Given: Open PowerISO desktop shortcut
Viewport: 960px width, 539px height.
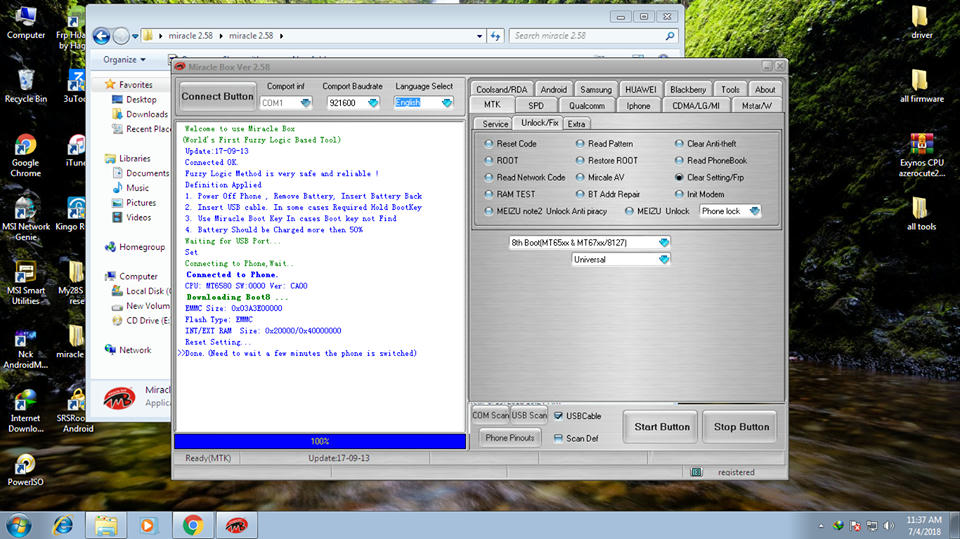Looking at the screenshot, I should (x=26, y=470).
